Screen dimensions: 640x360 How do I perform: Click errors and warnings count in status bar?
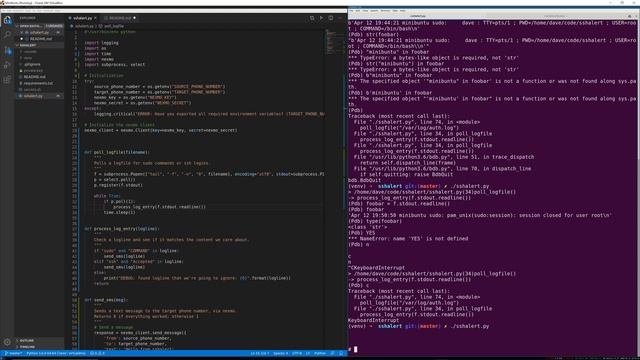(x=98, y=353)
